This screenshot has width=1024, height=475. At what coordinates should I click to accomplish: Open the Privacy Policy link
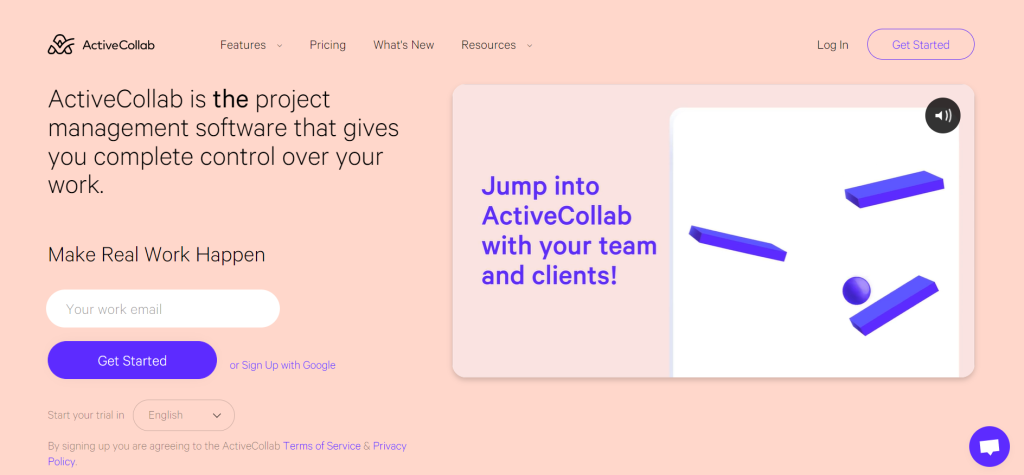227,454
